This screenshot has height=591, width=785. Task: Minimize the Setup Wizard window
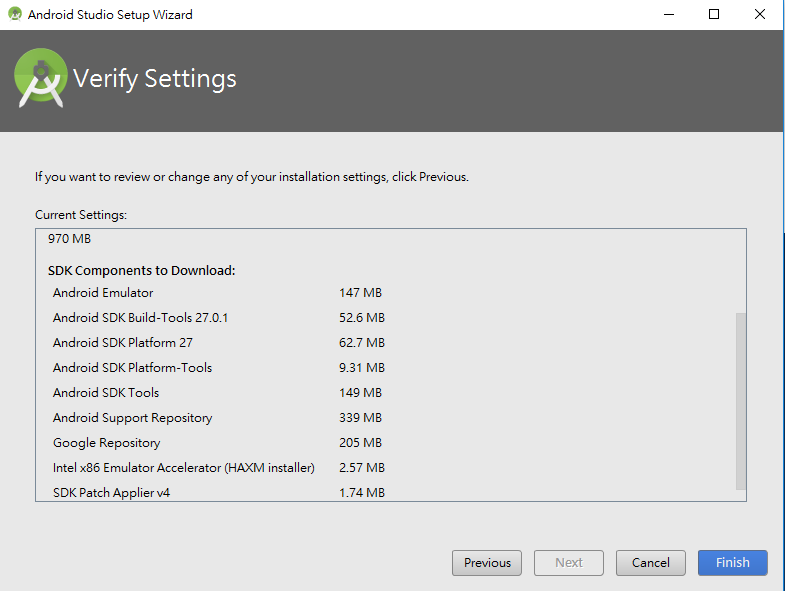click(669, 14)
